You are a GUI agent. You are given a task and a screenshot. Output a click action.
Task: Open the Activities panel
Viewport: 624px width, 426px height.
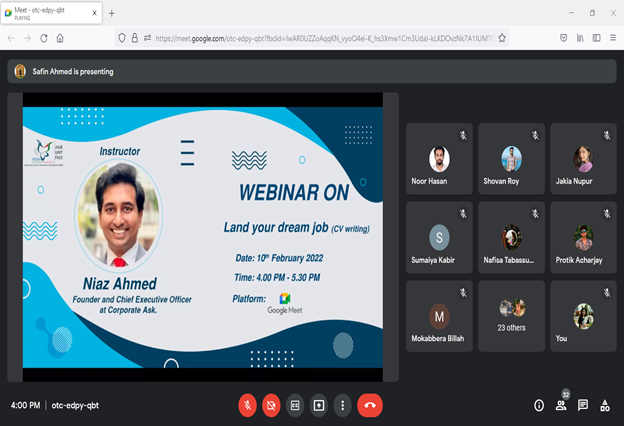(x=605, y=405)
